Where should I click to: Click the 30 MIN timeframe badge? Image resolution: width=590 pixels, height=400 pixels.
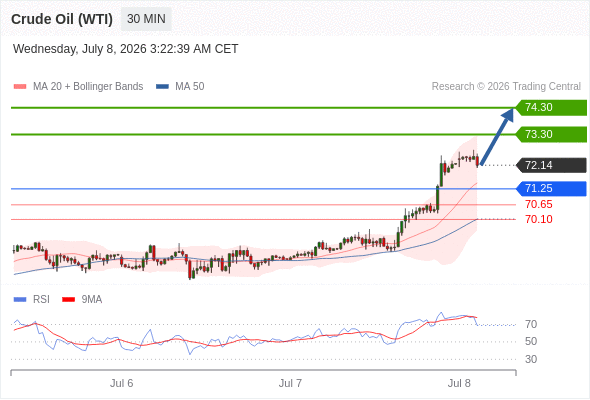146,19
